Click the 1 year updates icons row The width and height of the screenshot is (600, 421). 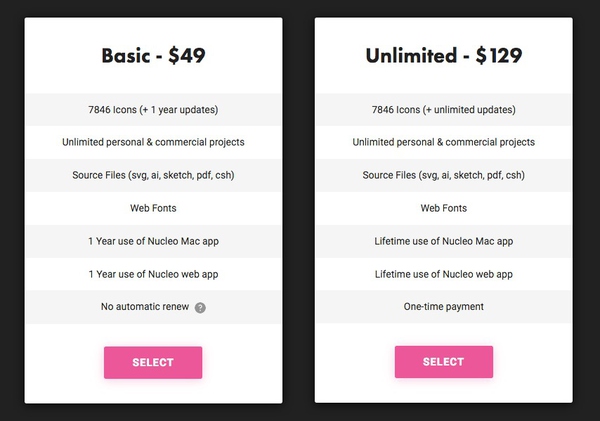[153, 109]
